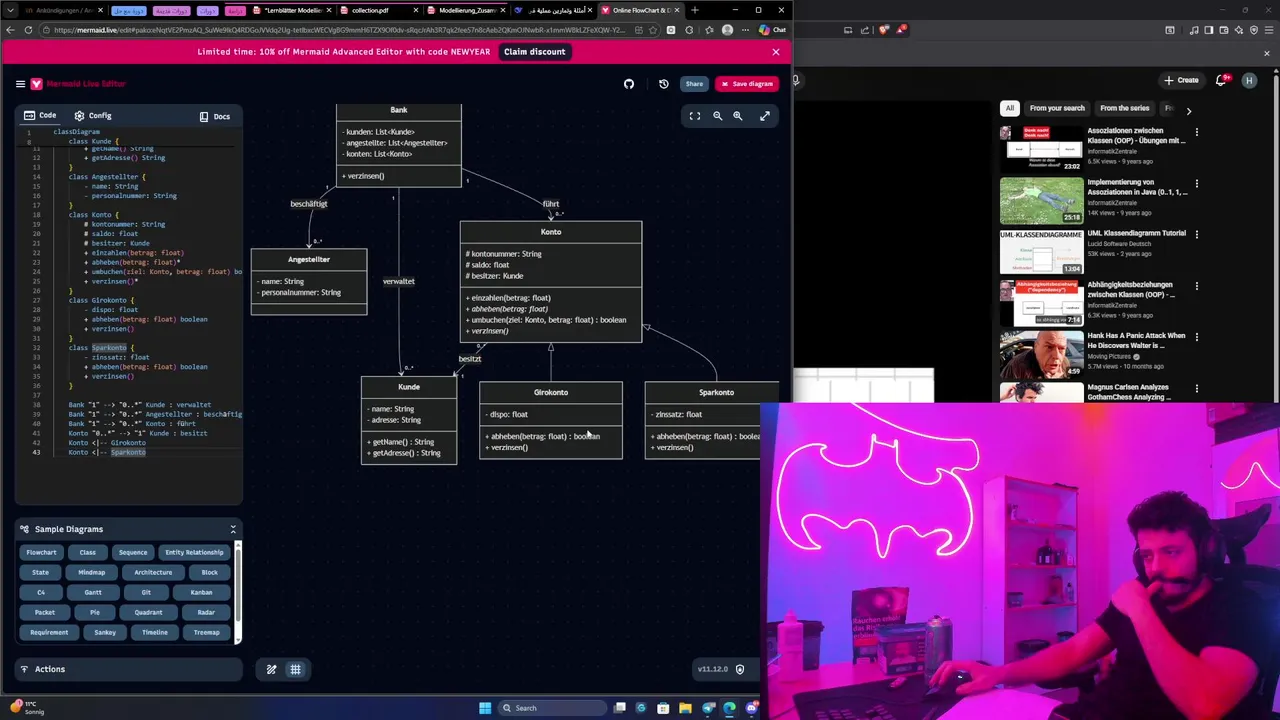Select the From your search chip

tap(1057, 108)
